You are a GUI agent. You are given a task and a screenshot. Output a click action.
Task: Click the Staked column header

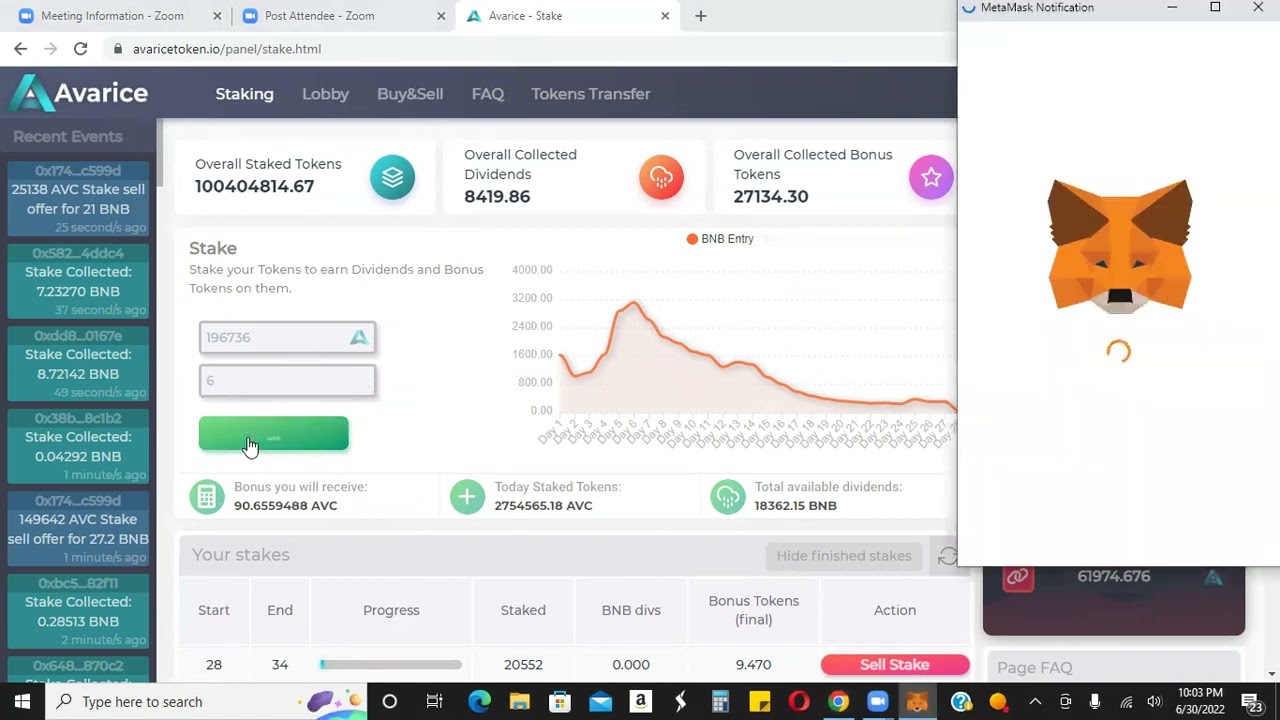(523, 610)
